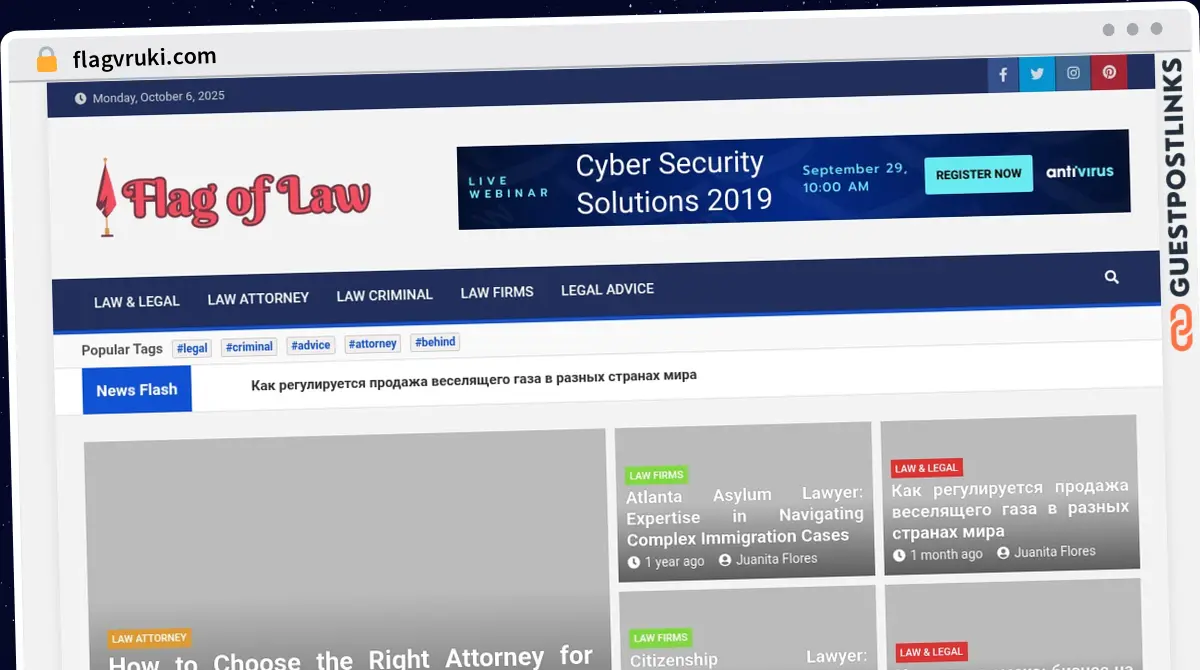
Task: Open the LAW FIRMS menu item
Action: (497, 292)
